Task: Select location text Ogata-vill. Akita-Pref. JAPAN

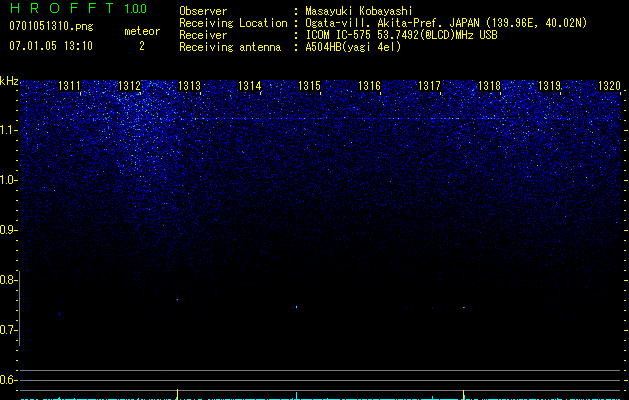Action: (391, 23)
